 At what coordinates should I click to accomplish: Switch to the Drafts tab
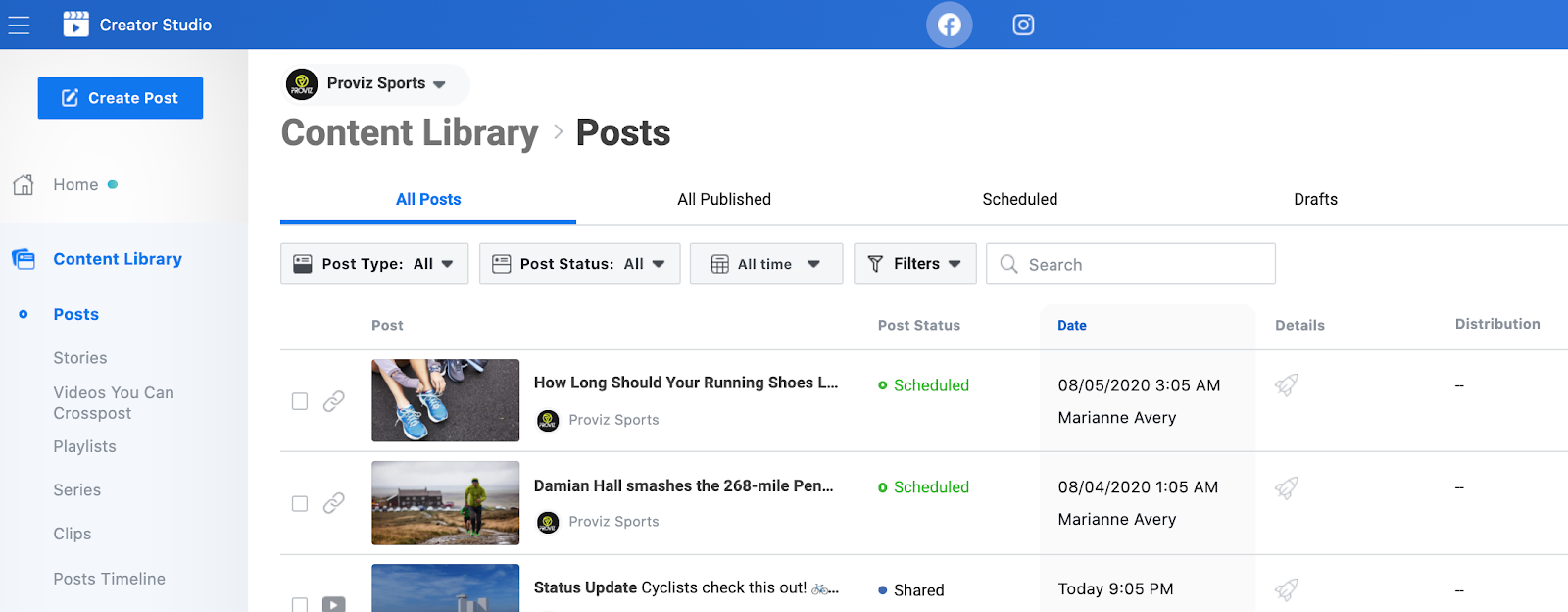coord(1315,200)
